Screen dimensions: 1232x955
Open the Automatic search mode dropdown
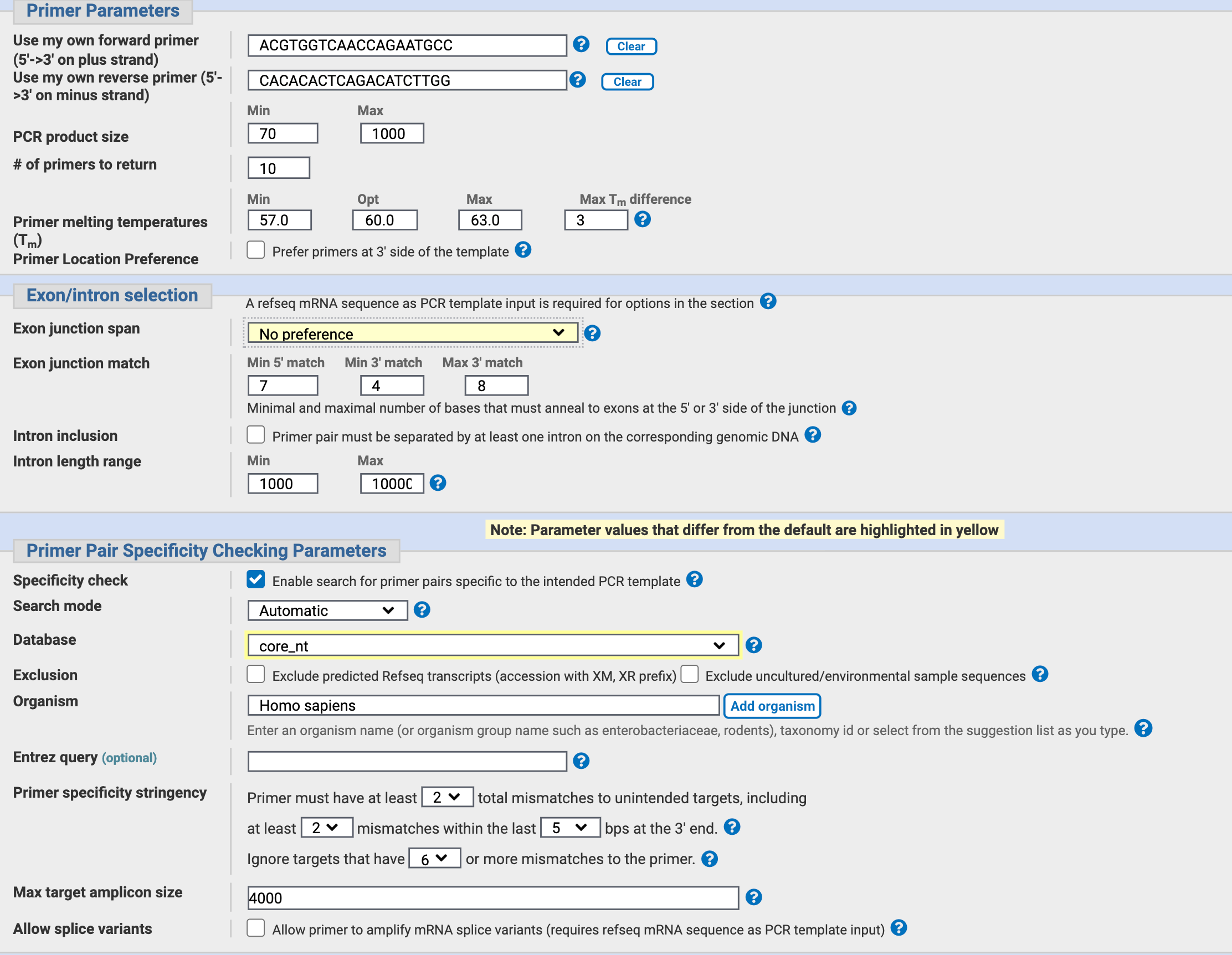click(327, 610)
